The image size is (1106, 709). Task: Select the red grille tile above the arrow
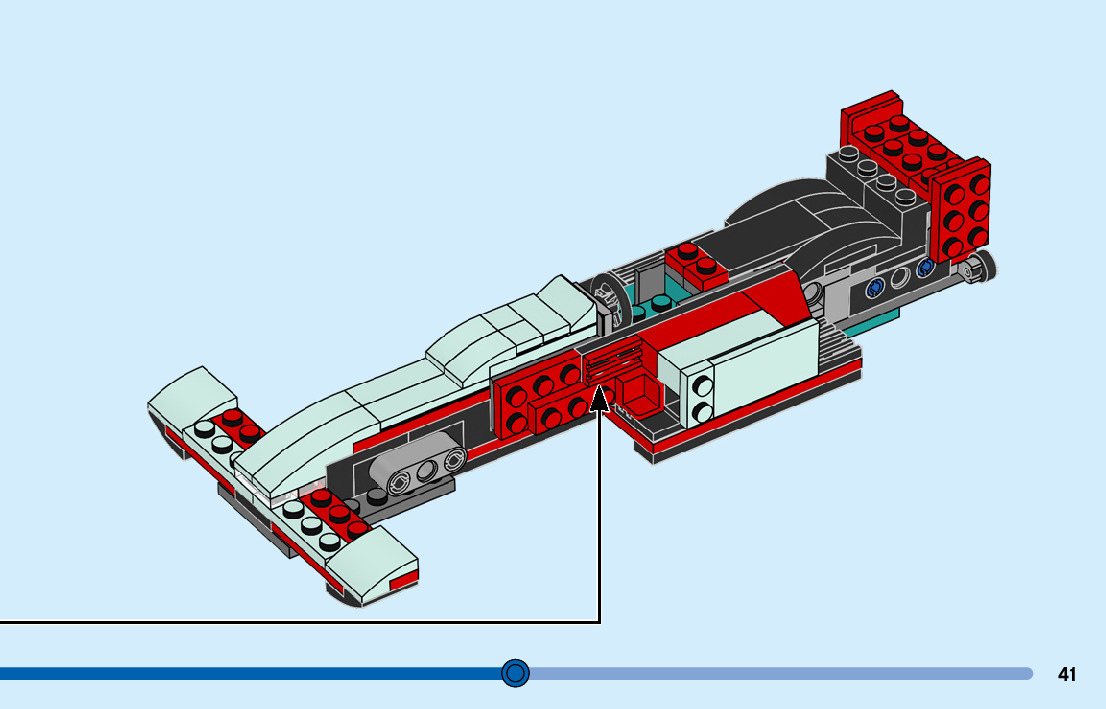coord(613,362)
